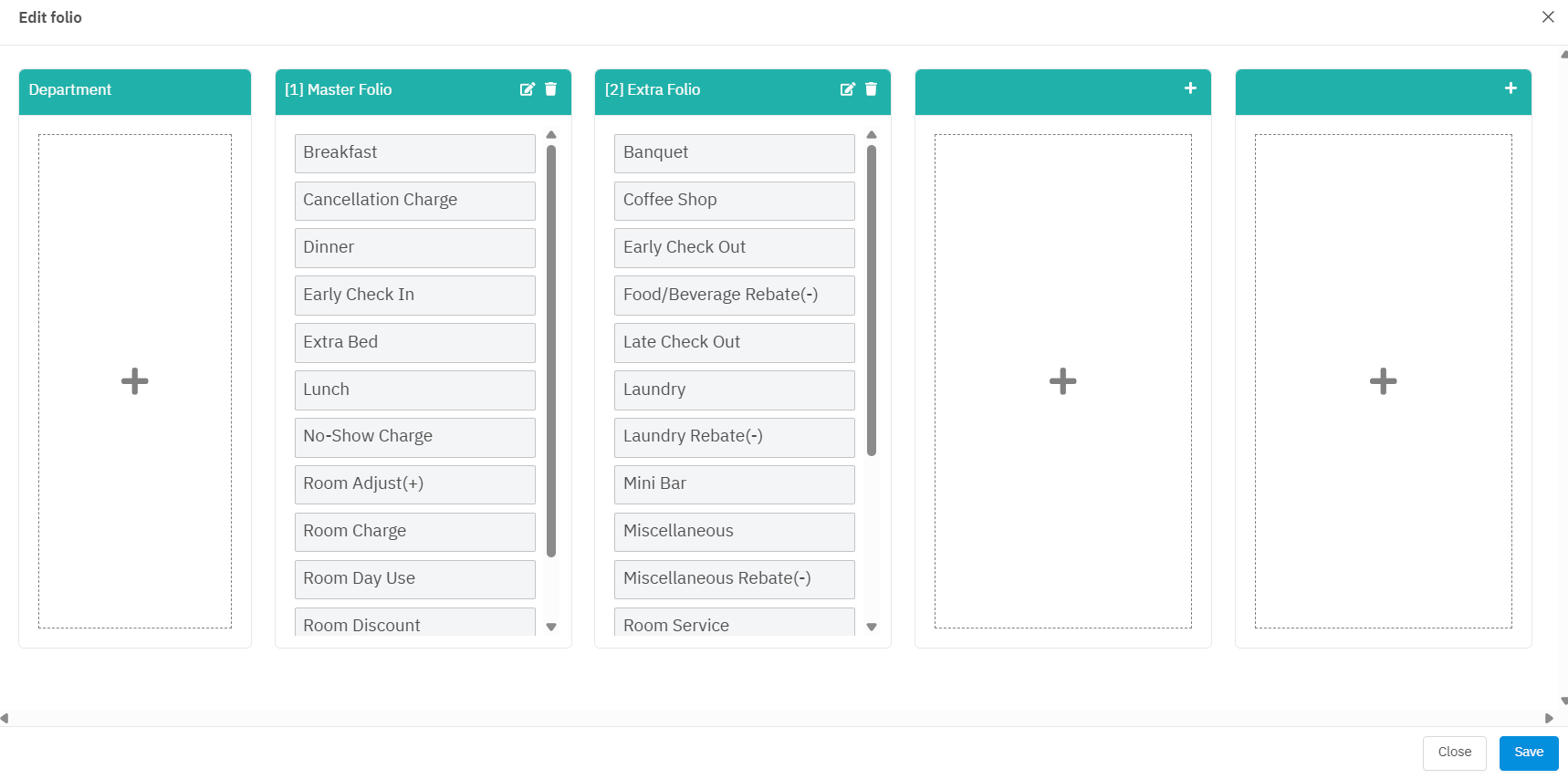The height and width of the screenshot is (779, 1568).
Task: Select the Mini Bar item
Action: pos(734,484)
